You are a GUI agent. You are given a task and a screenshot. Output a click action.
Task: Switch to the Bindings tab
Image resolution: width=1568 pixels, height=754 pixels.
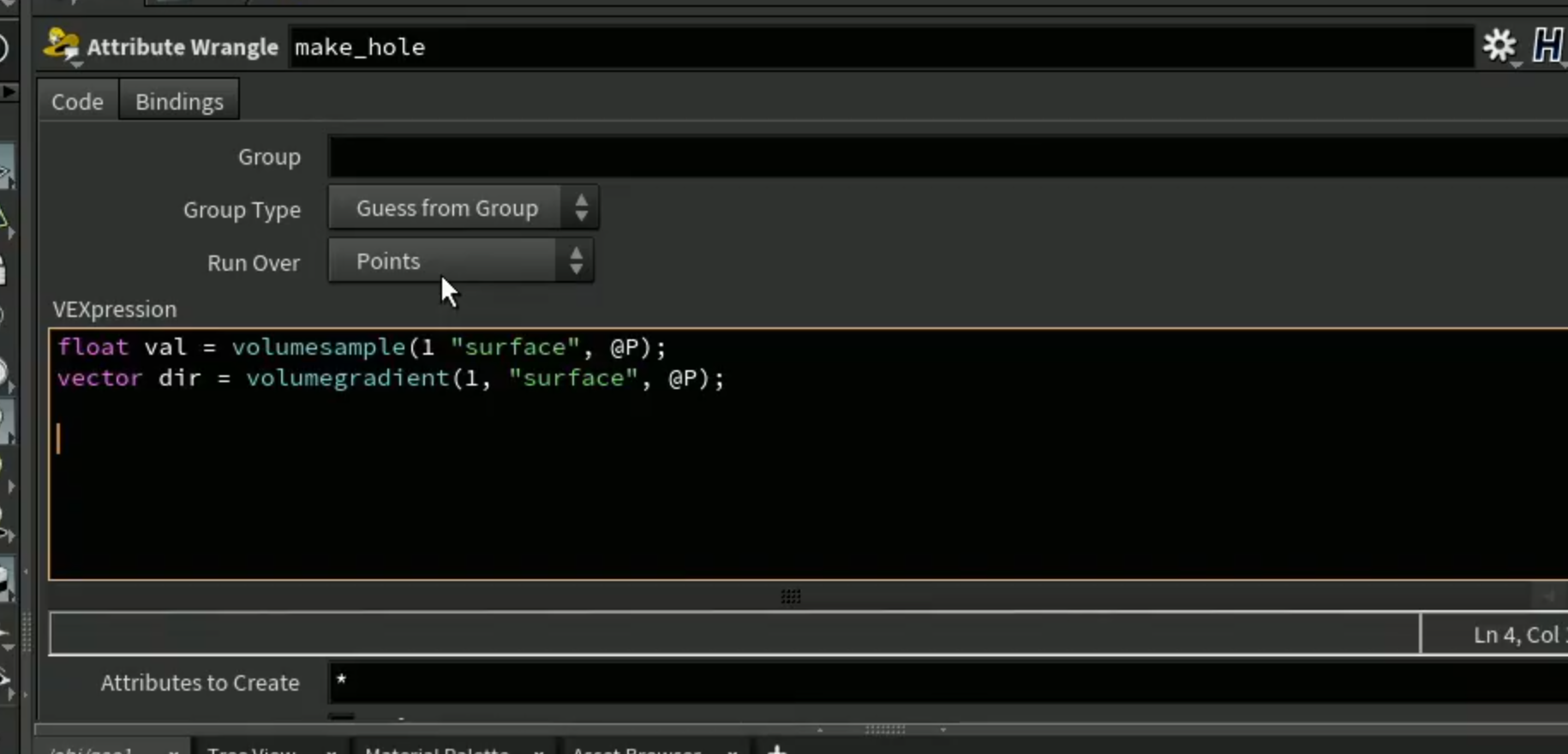click(x=179, y=101)
